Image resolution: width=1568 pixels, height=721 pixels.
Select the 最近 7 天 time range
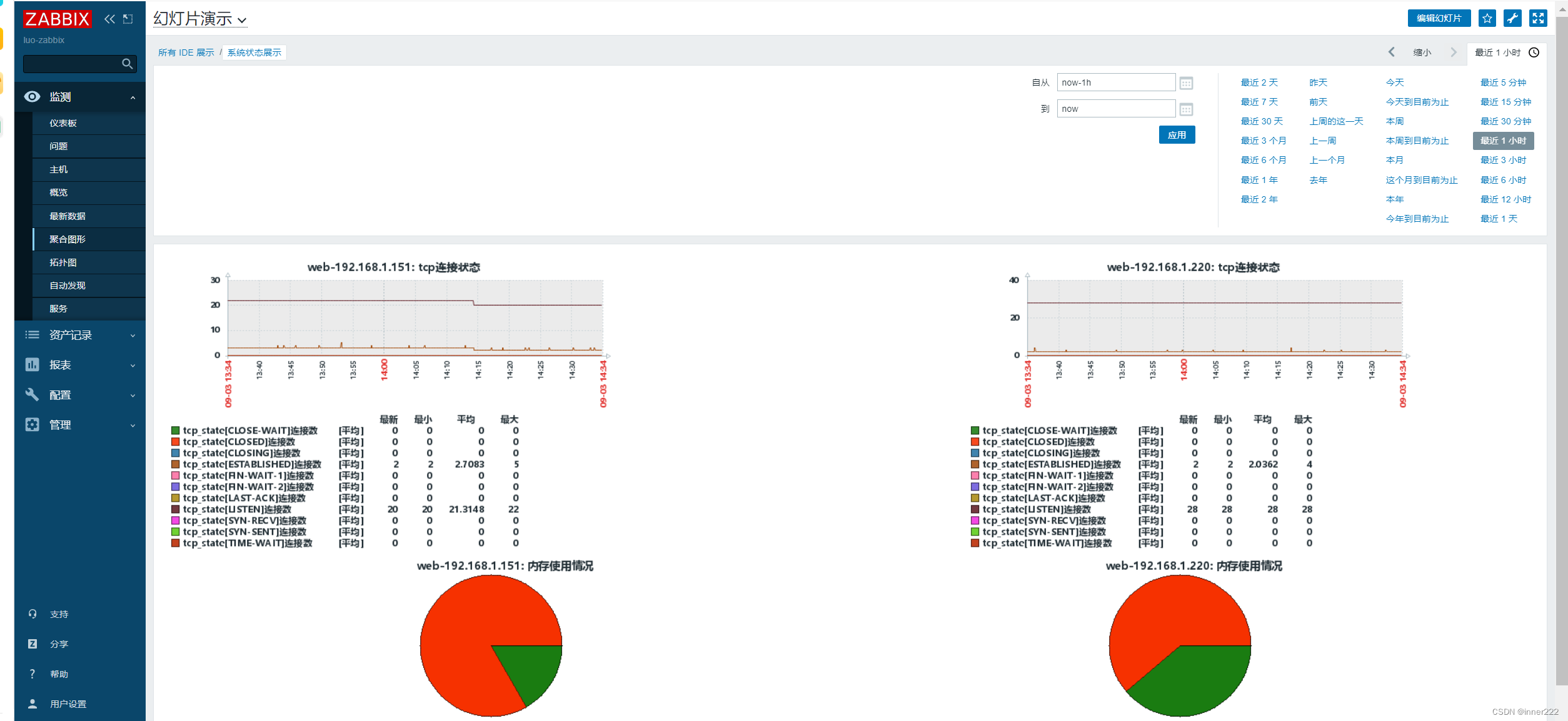pos(1259,102)
